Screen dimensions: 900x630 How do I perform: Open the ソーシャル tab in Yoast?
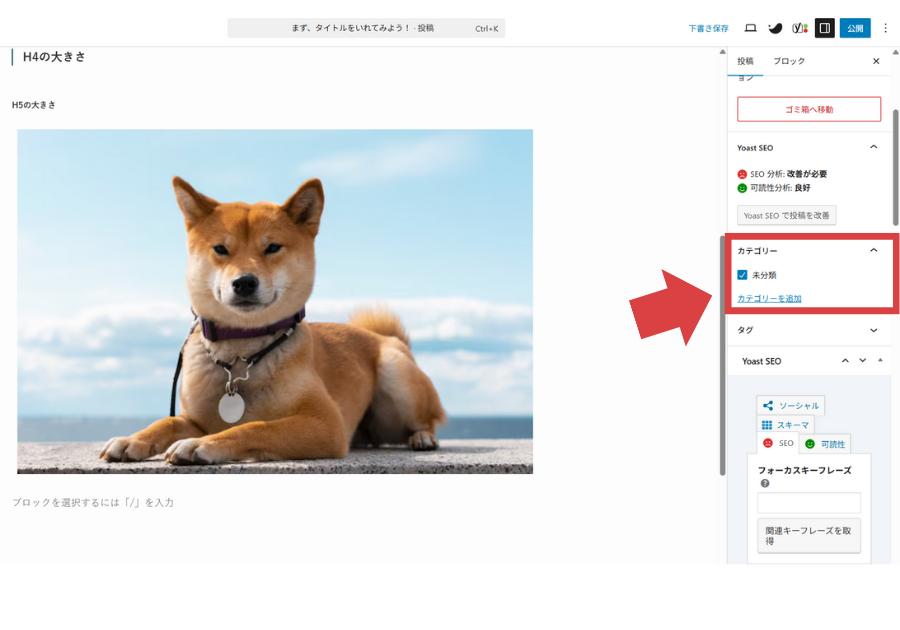tap(790, 406)
